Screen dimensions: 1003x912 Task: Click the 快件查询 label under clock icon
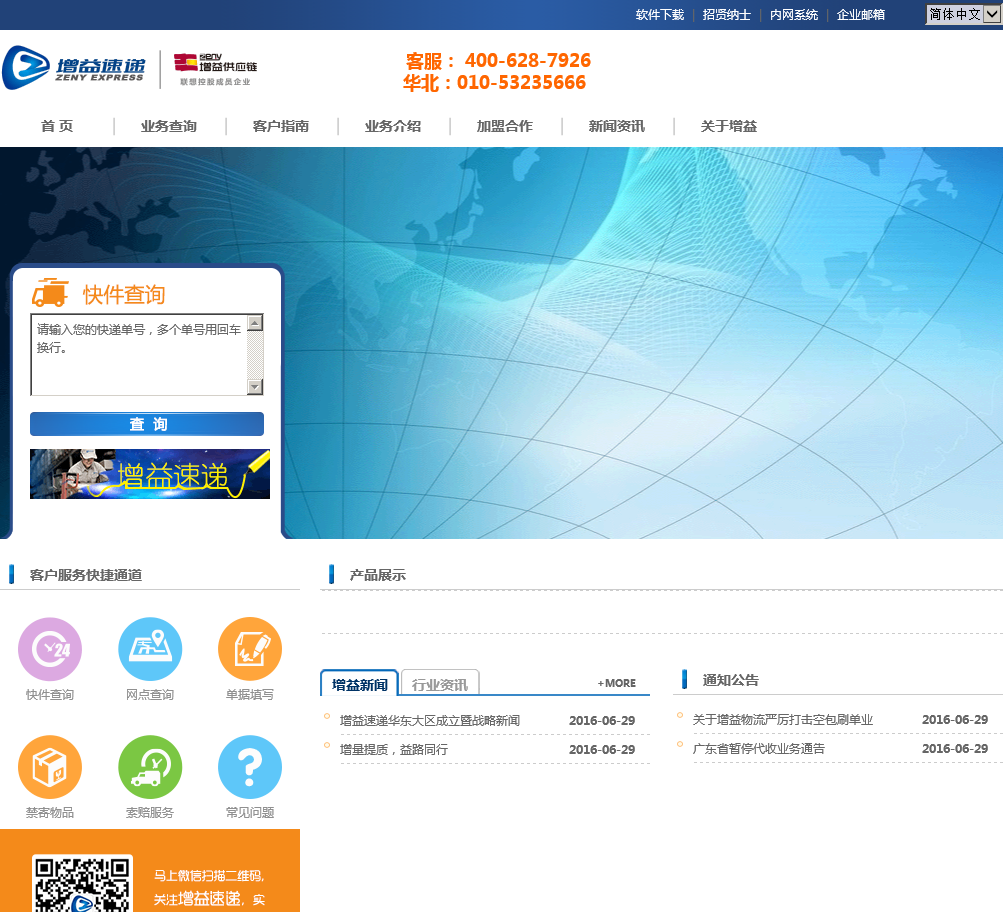click(50, 695)
